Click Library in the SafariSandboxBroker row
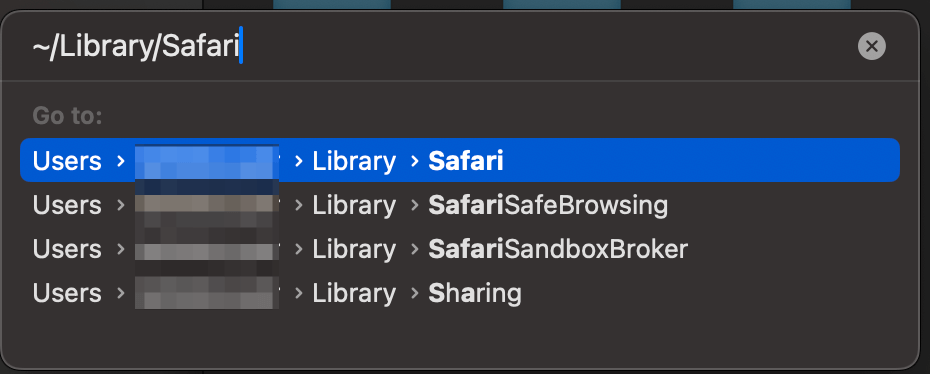930x374 pixels. click(354, 250)
